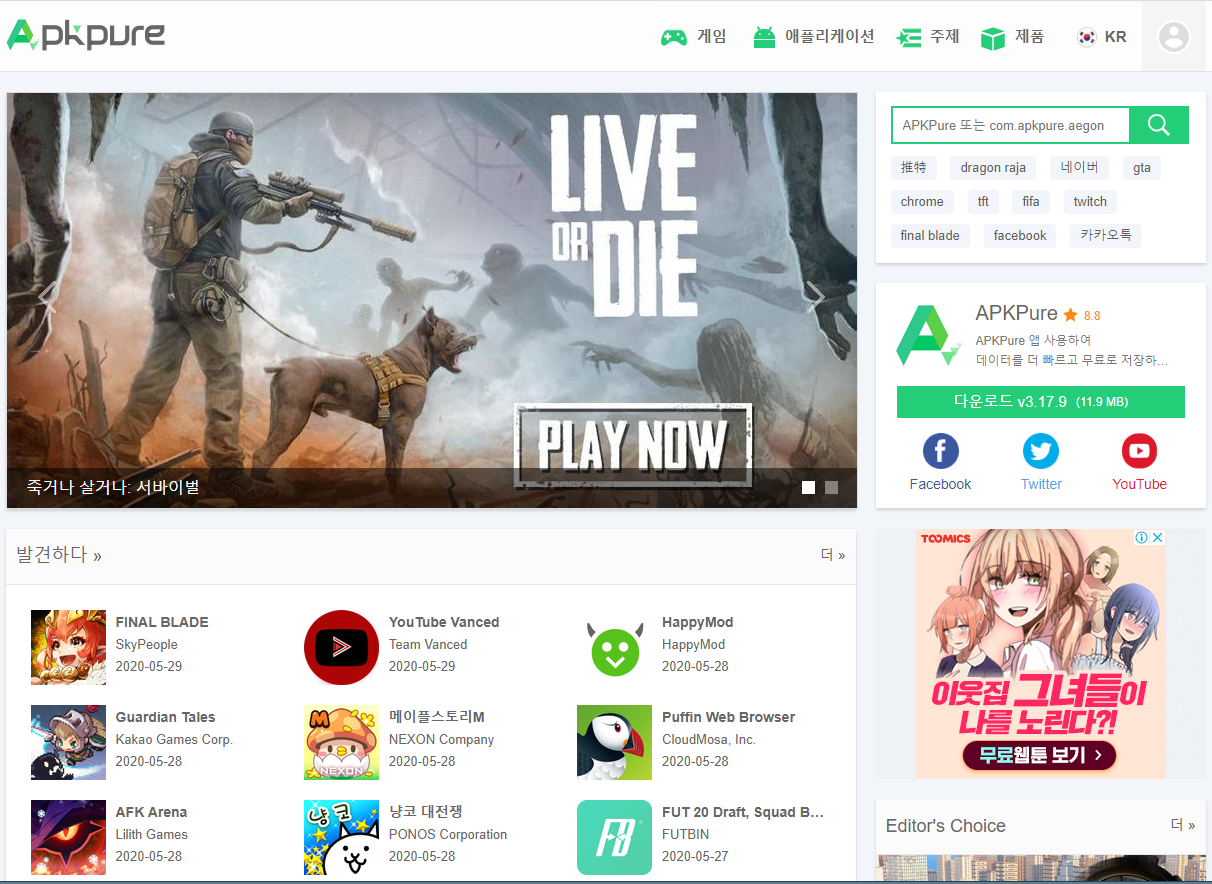The height and width of the screenshot is (884, 1212).
Task: Open the FINAL BLADE app icon
Action: pos(68,647)
